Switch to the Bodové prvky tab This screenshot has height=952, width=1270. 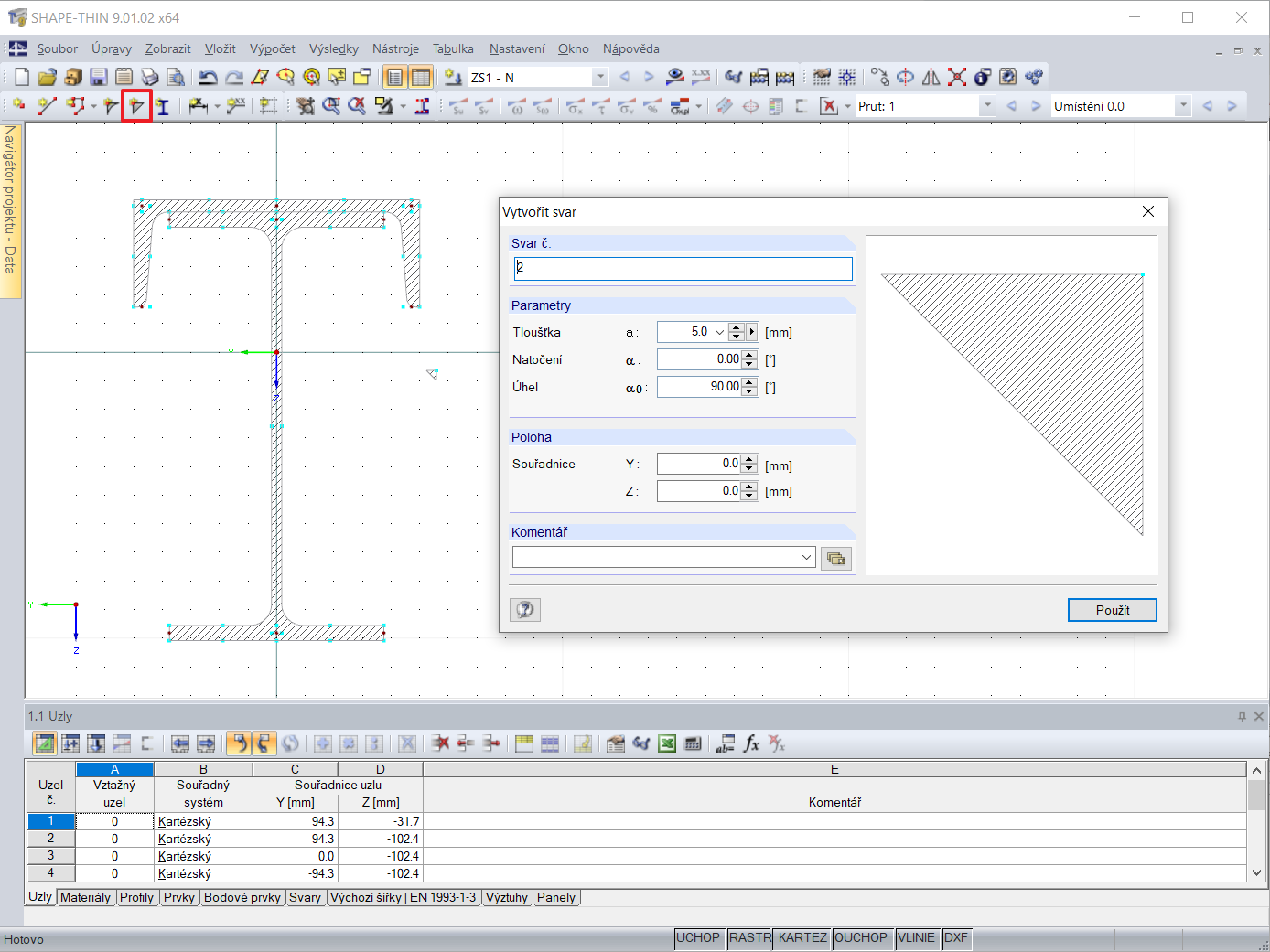(242, 897)
